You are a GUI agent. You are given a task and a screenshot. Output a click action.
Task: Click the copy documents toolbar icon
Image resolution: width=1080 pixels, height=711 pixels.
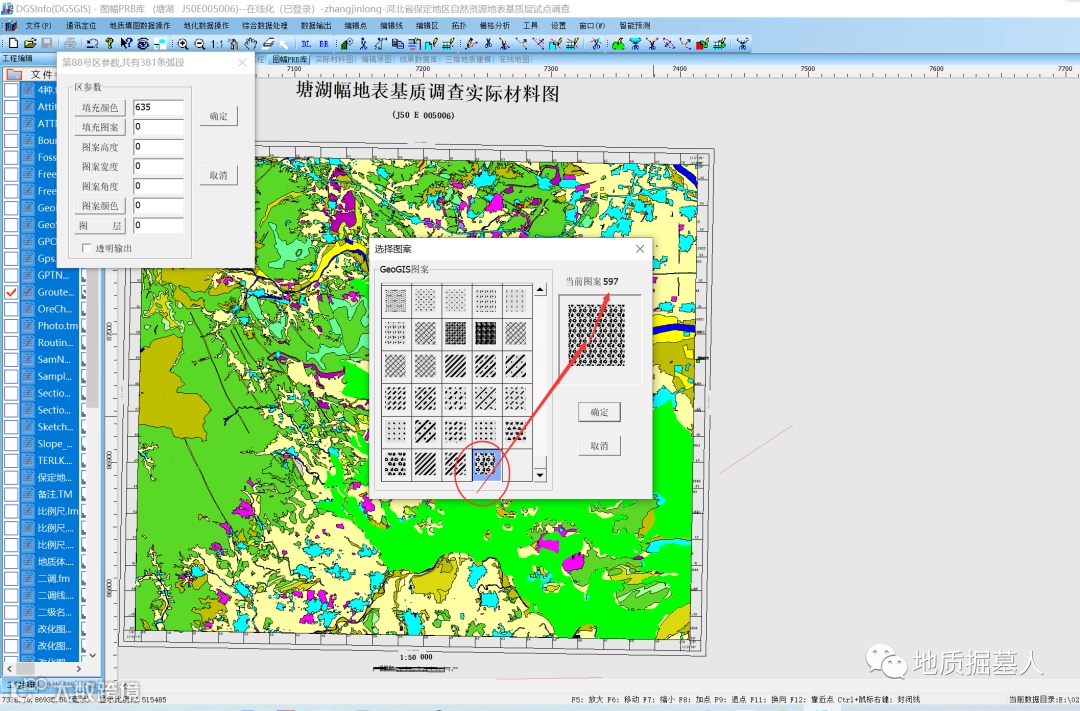(x=397, y=43)
